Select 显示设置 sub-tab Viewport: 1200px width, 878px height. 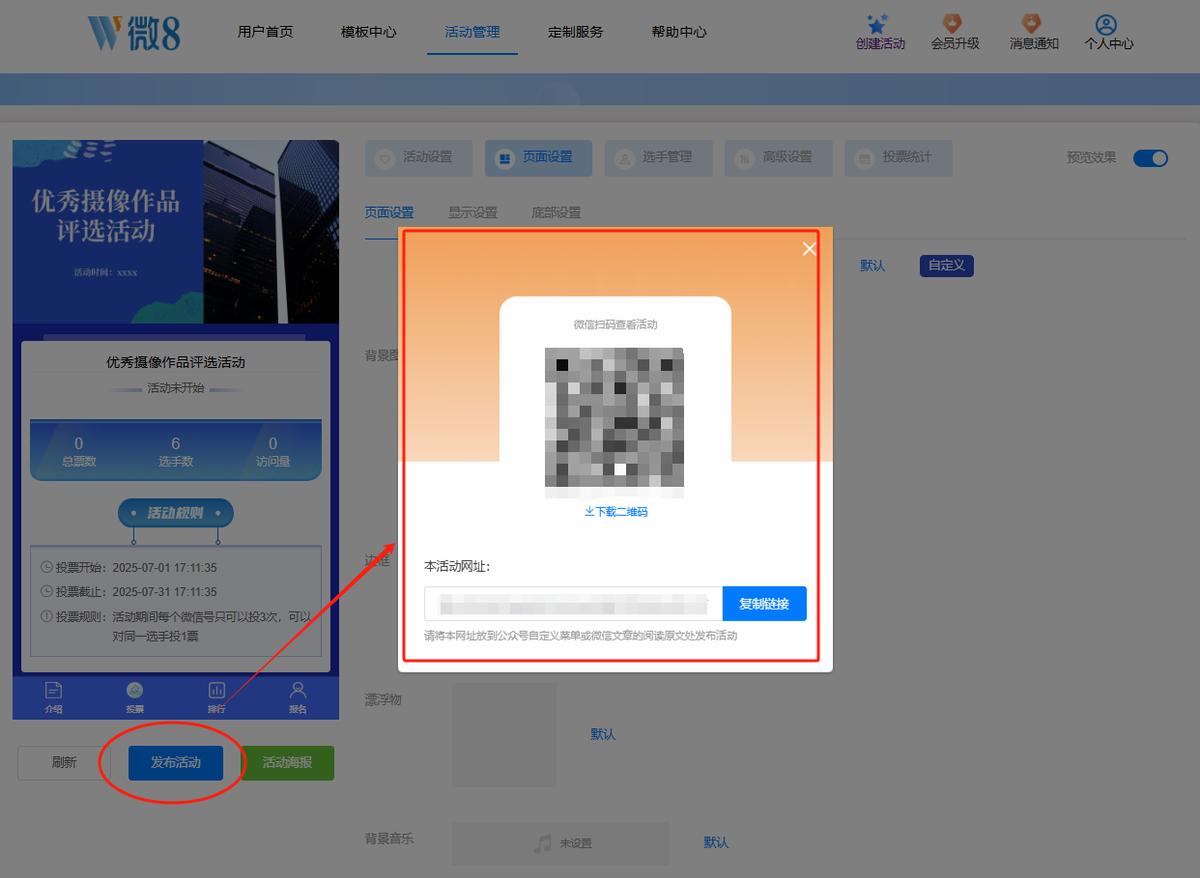pyautogui.click(x=473, y=213)
